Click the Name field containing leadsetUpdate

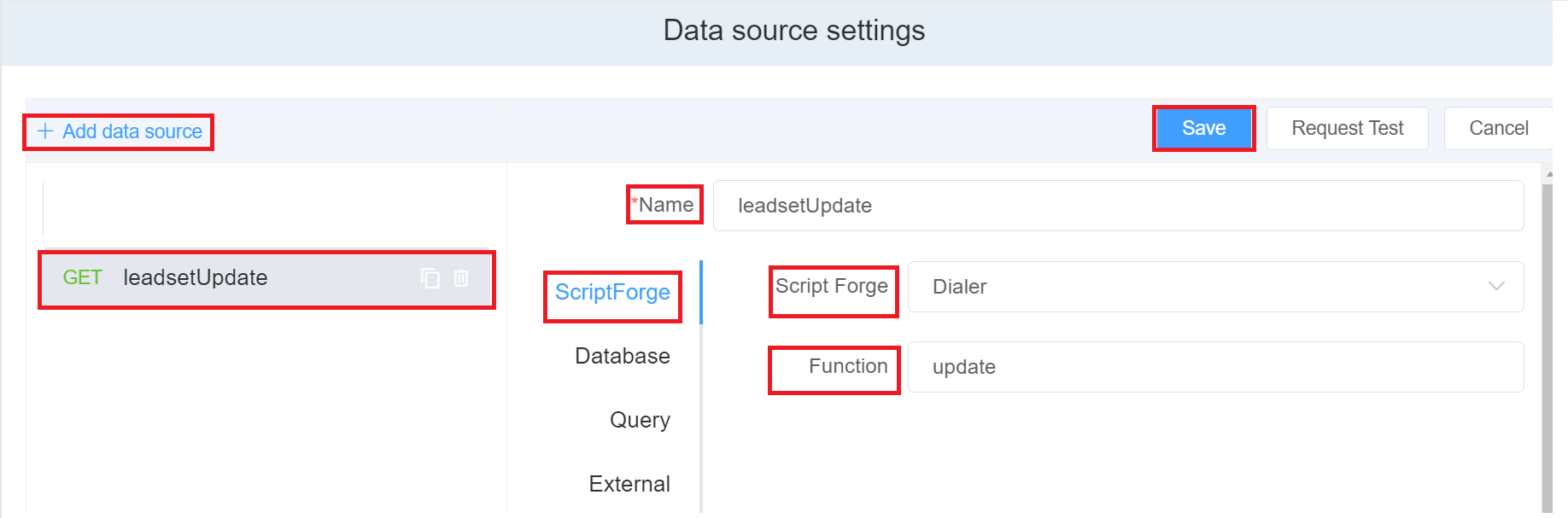1117,206
